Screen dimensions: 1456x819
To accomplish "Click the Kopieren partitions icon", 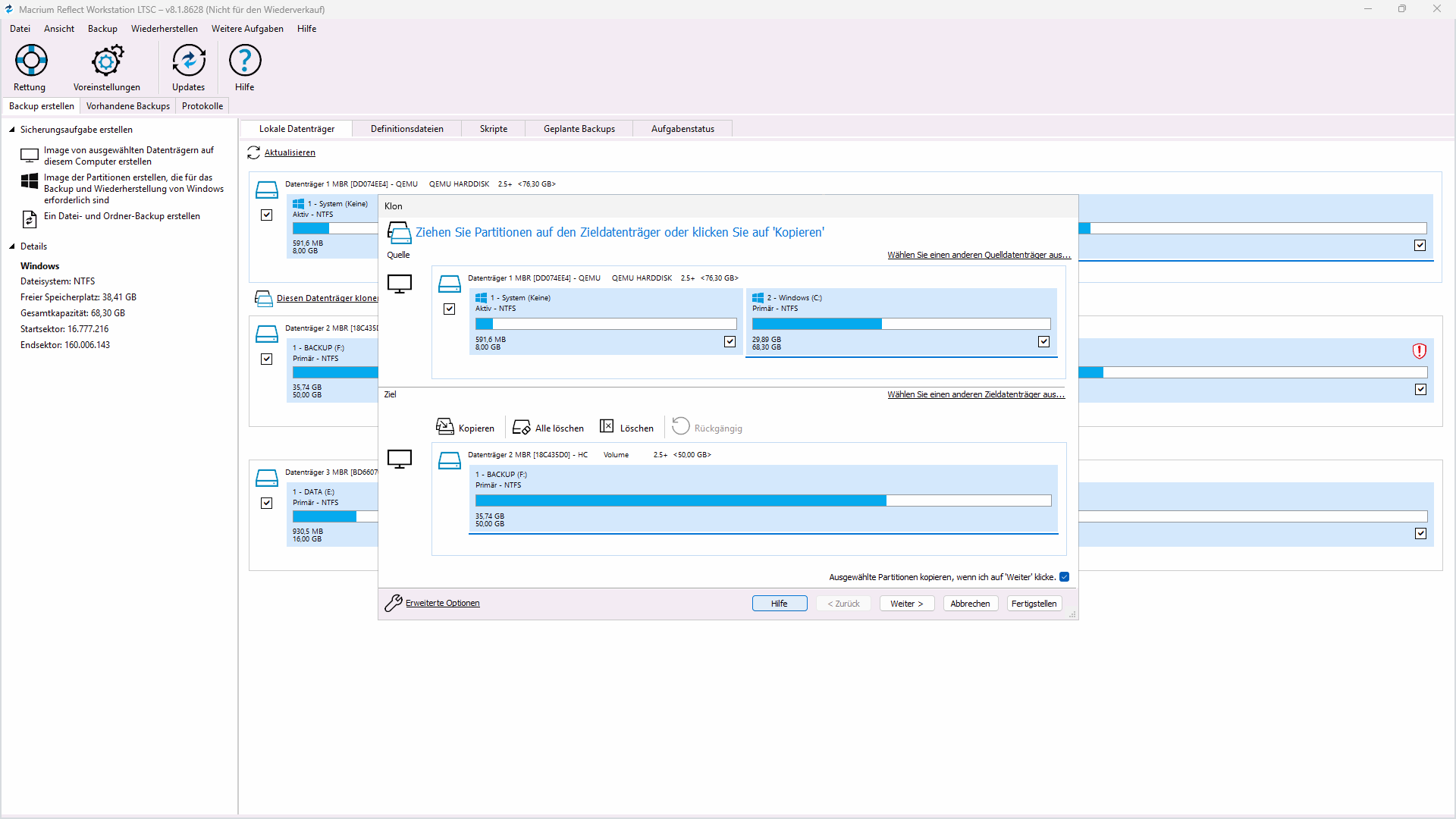I will [x=445, y=427].
